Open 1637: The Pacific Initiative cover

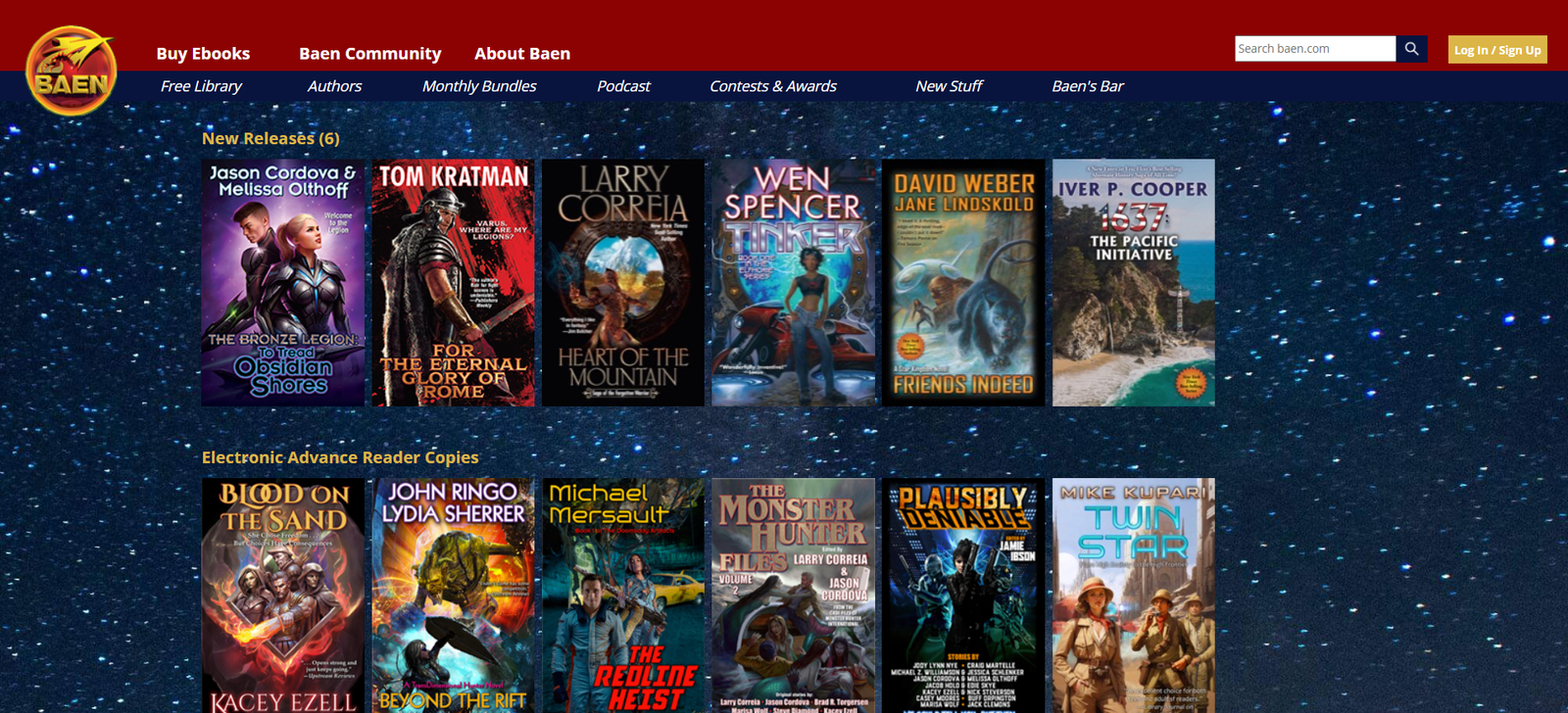(x=1134, y=283)
